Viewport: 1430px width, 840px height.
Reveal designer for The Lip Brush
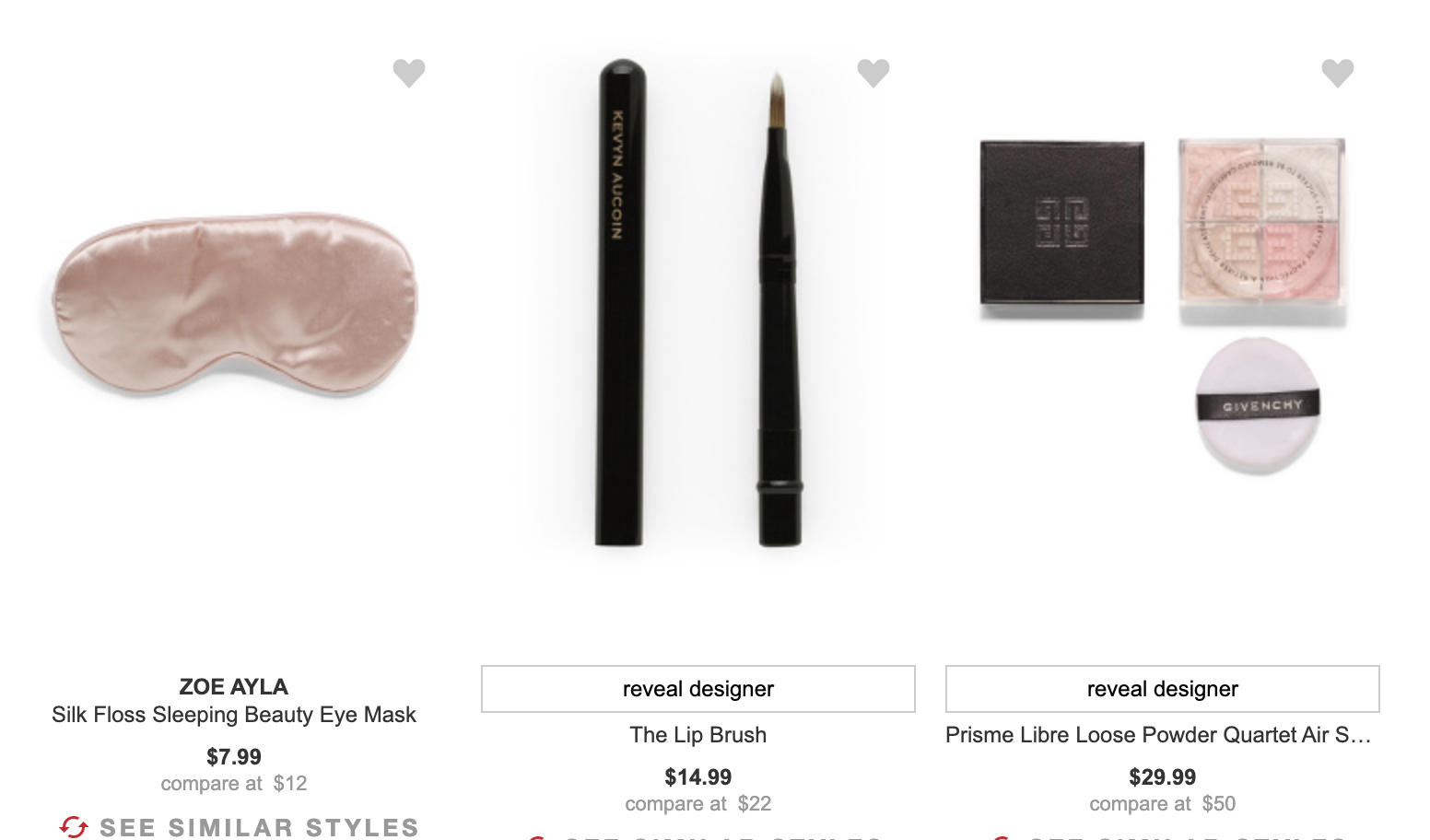(698, 689)
